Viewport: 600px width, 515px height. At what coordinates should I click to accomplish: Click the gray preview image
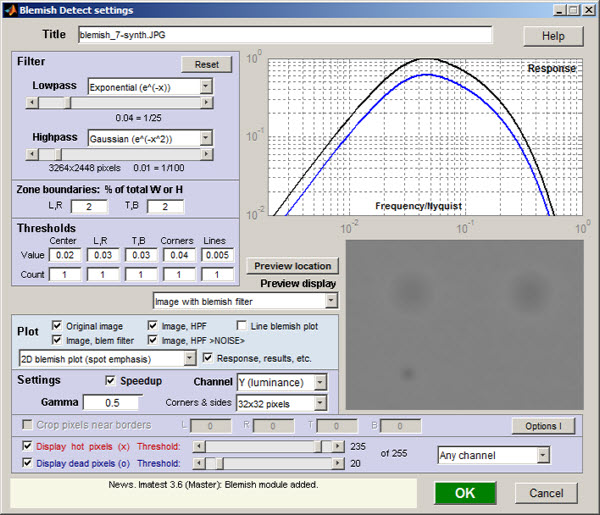click(x=465, y=325)
